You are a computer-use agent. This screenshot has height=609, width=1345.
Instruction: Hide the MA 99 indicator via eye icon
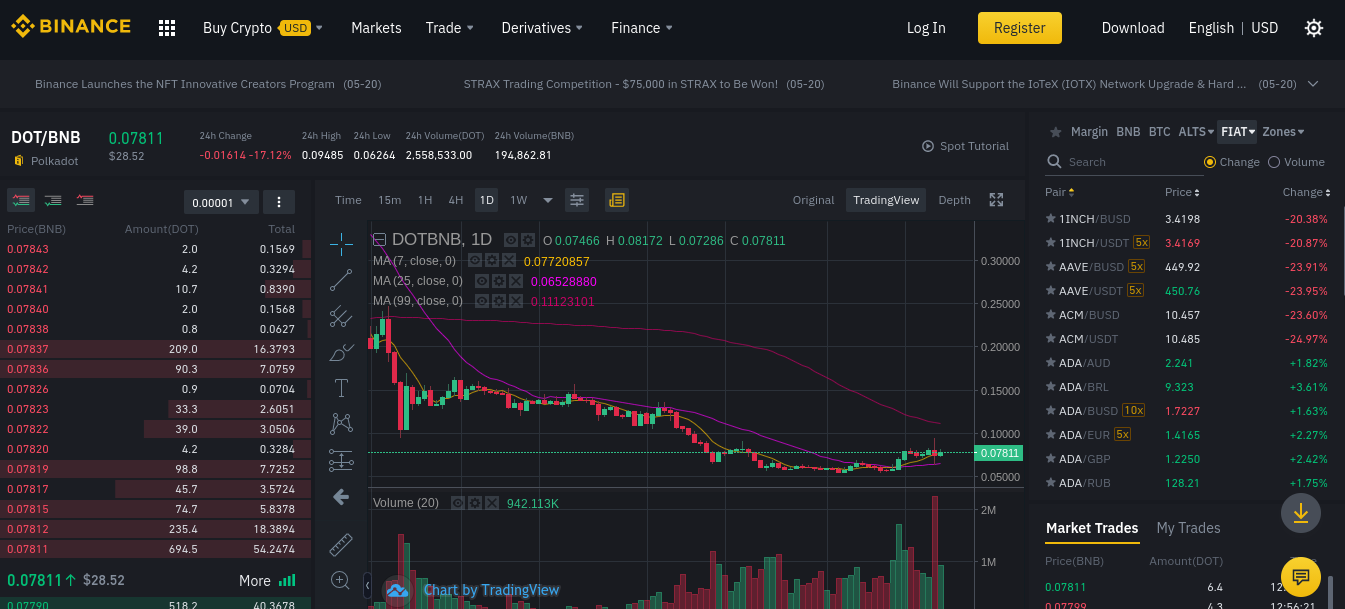[482, 301]
